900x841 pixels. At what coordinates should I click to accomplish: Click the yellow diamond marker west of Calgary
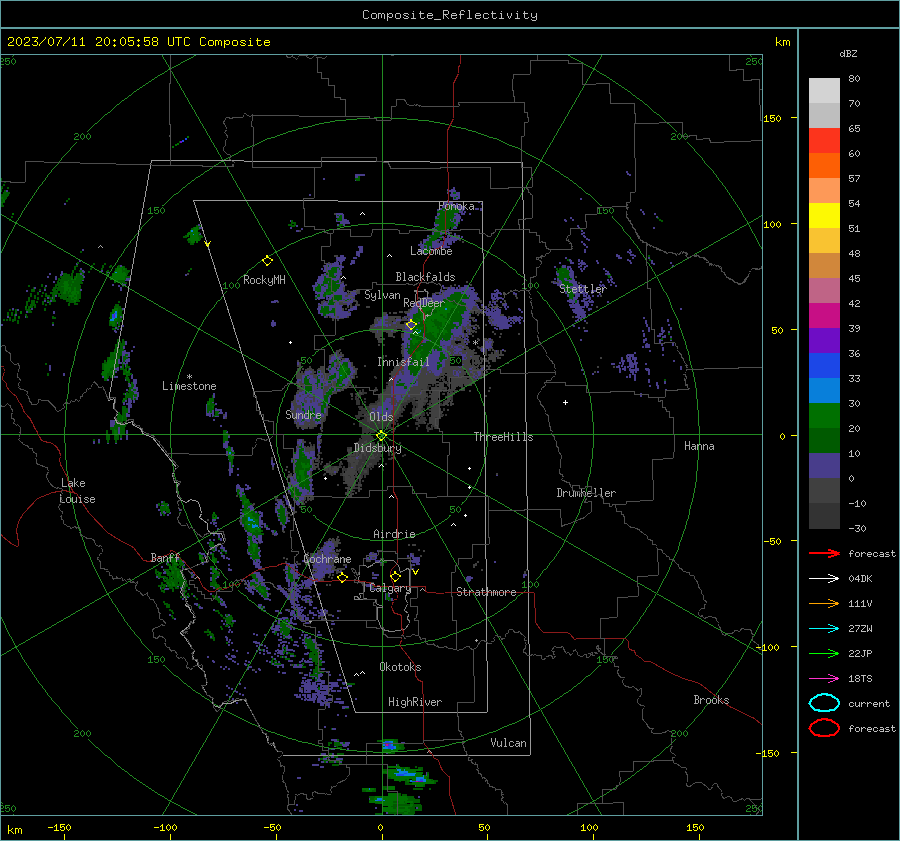point(342,577)
